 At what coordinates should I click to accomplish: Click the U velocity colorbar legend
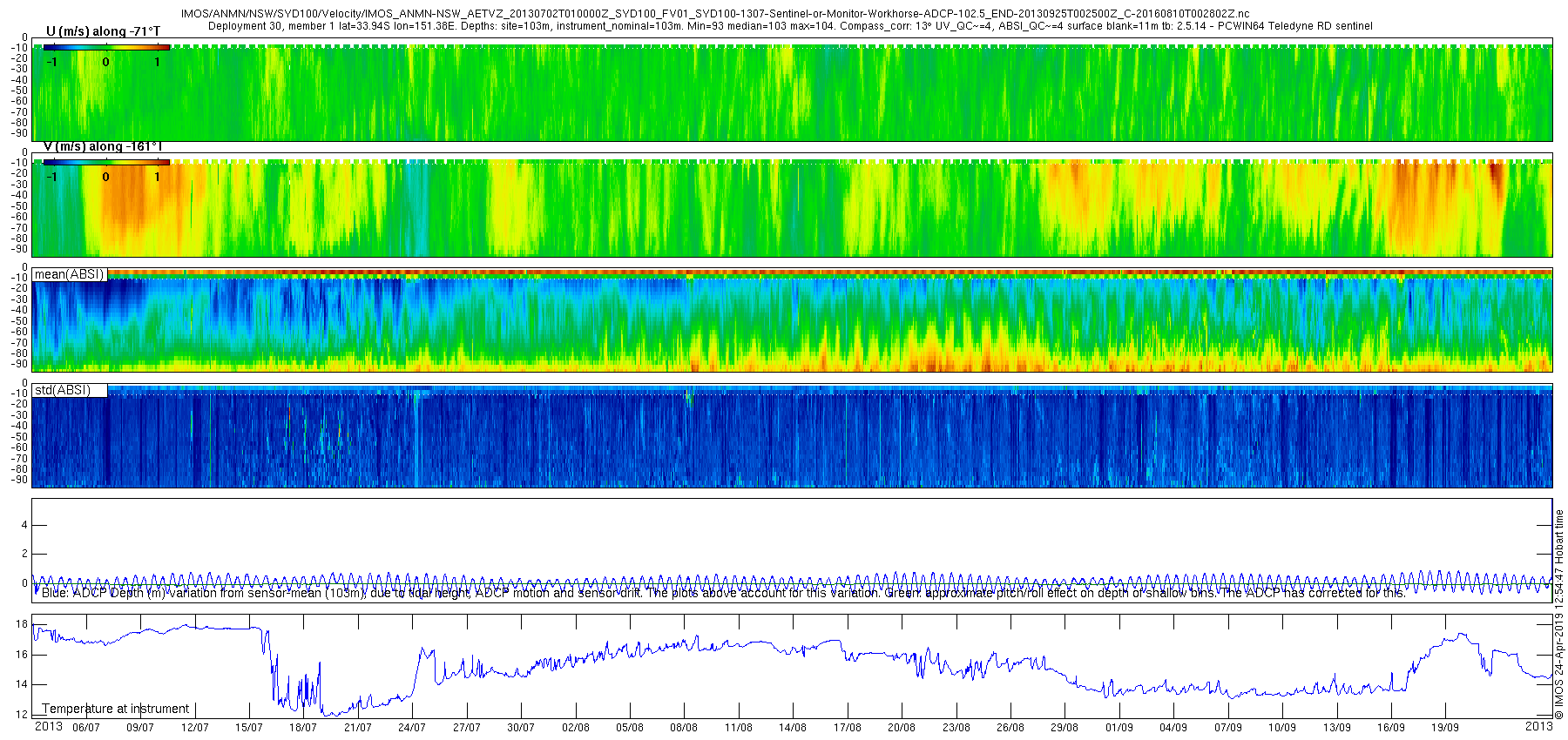(106, 55)
